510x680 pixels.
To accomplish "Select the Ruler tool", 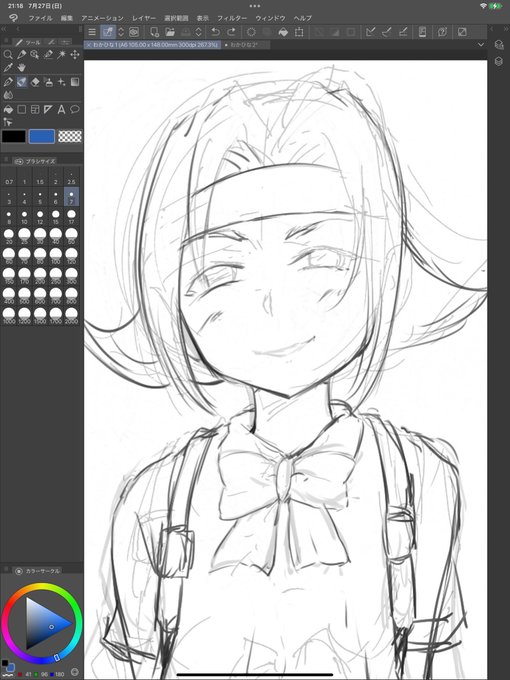I will click(x=48, y=109).
